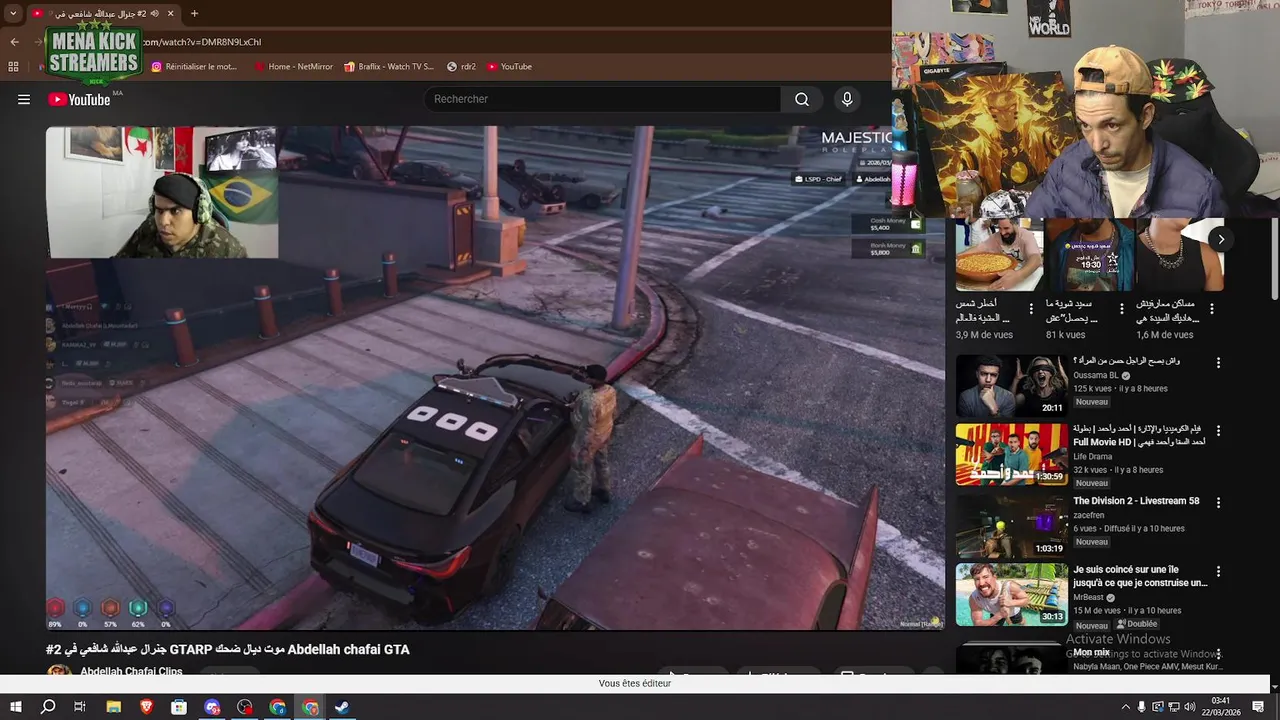This screenshot has width=1280, height=720.
Task: Open Microsoft Store from taskbar
Action: click(x=178, y=707)
